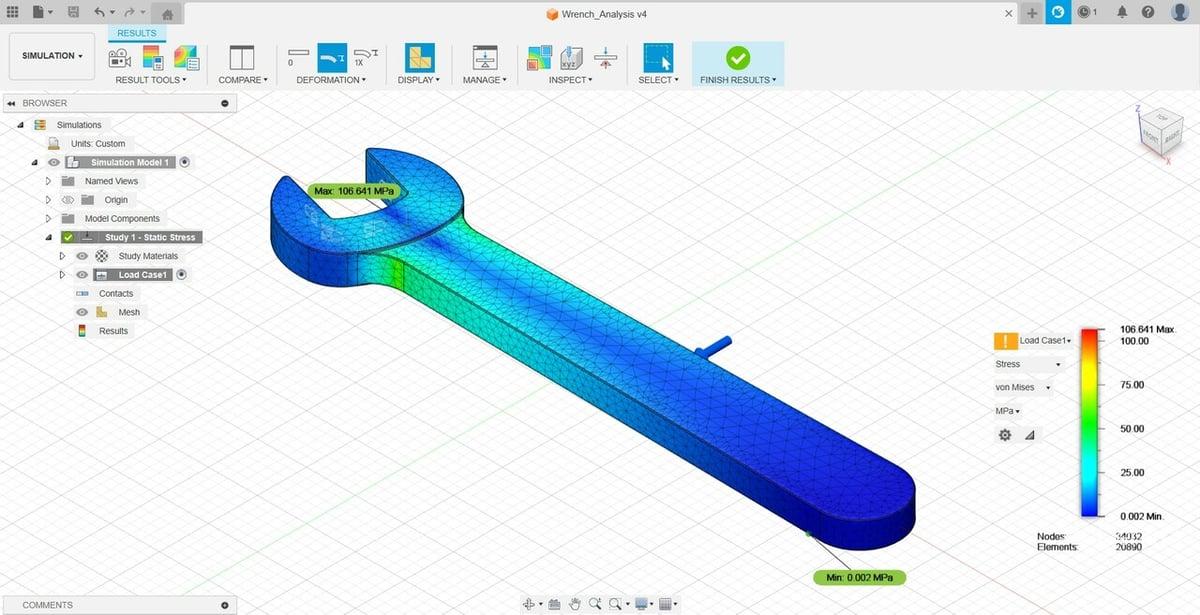The width and height of the screenshot is (1200, 615).
Task: Choose the Undeformed deformation scale icon
Action: 298,57
